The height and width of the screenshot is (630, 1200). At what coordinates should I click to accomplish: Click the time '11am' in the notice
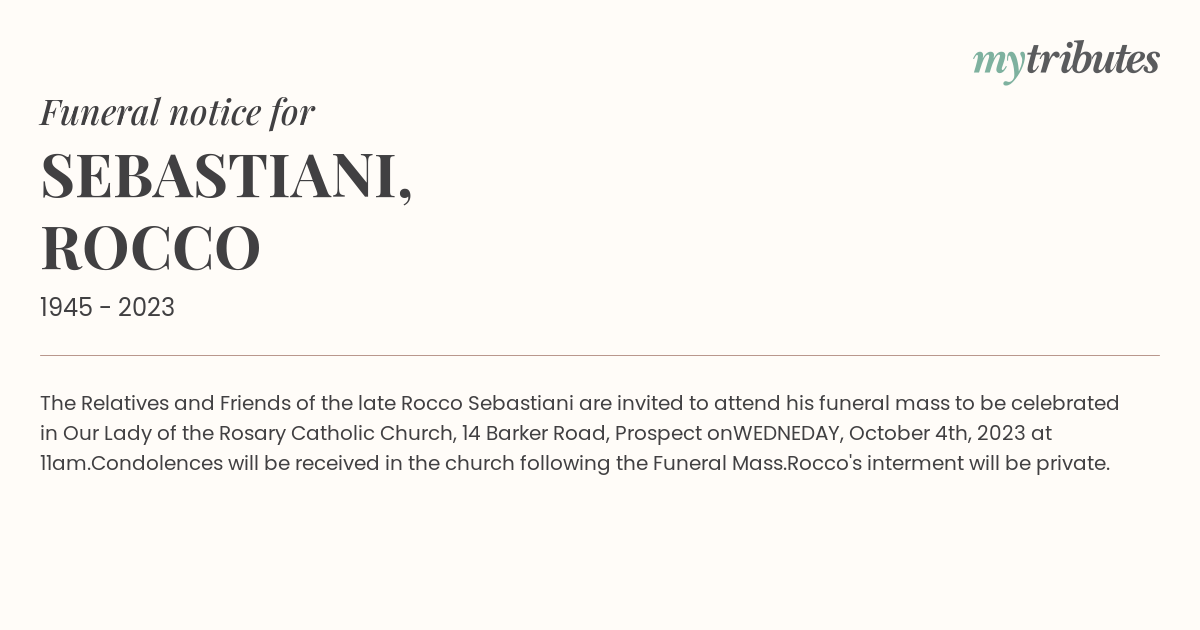(x=65, y=463)
